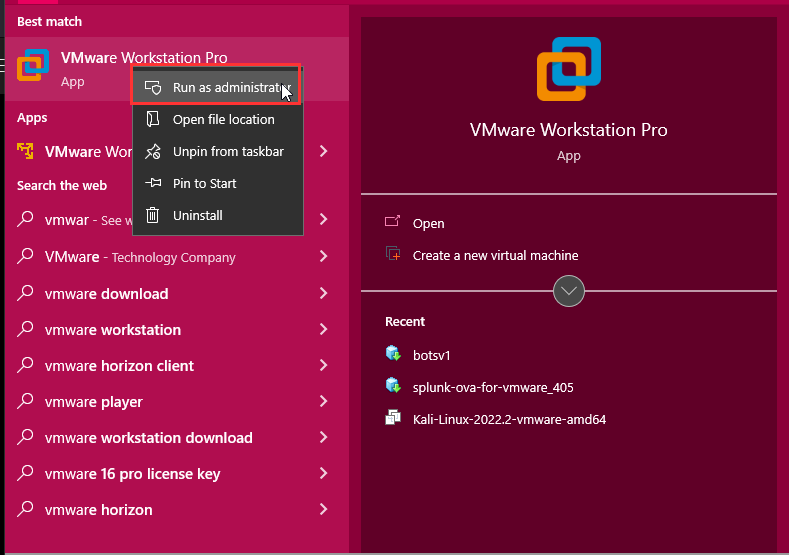Image resolution: width=789 pixels, height=555 pixels.
Task: Open the recent botsv1 item
Action: tap(431, 355)
